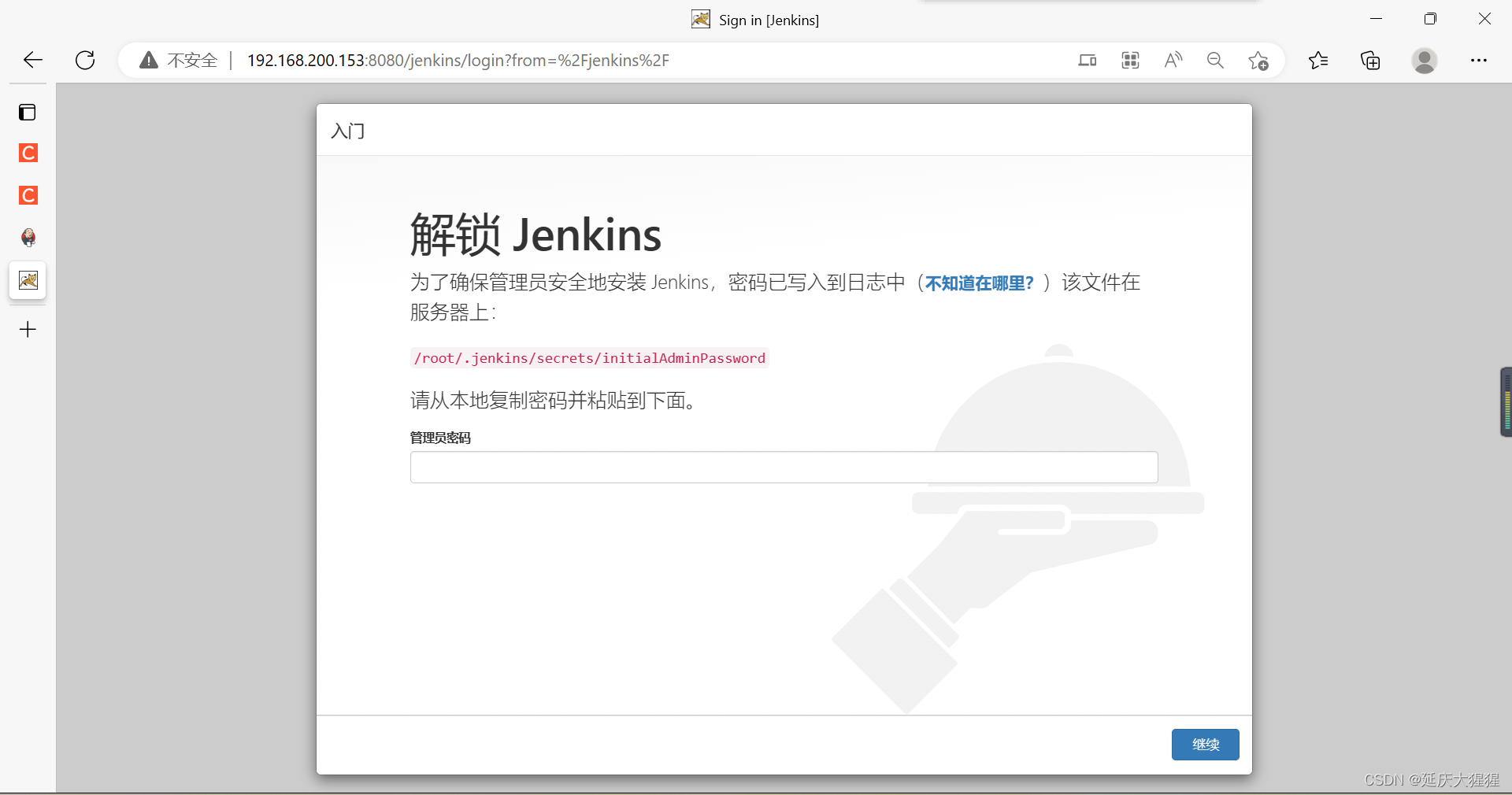
Task: Select the initialAdminPassword file path text
Action: point(589,358)
